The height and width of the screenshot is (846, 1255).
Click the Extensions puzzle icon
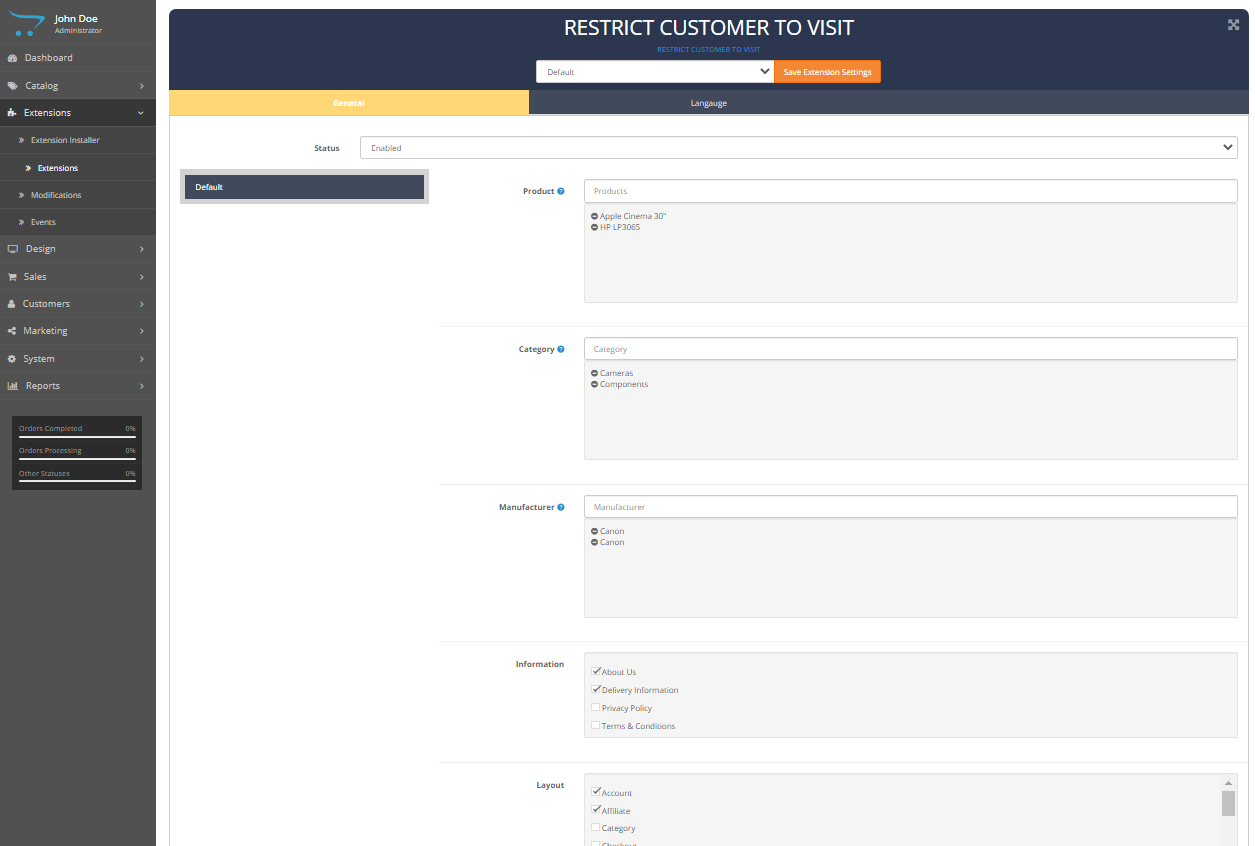[x=13, y=113]
